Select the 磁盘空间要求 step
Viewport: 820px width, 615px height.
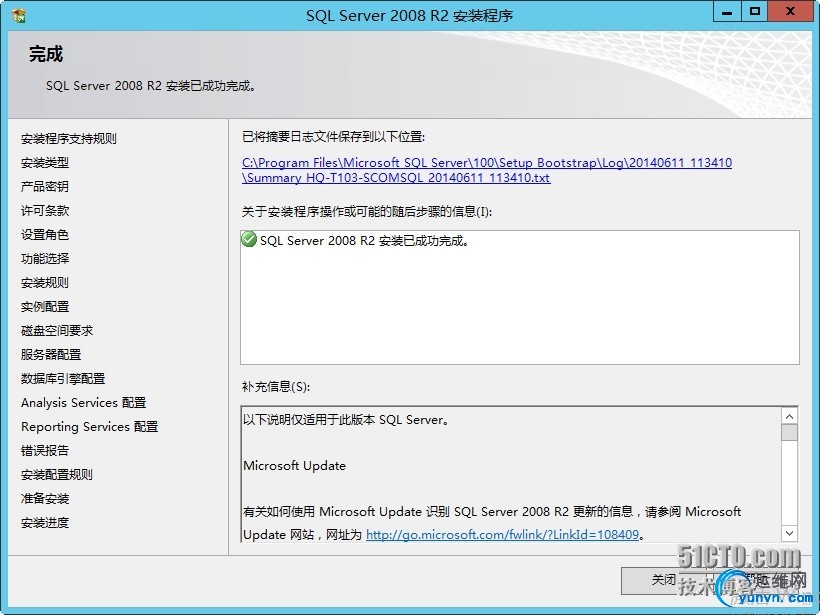(x=57, y=331)
